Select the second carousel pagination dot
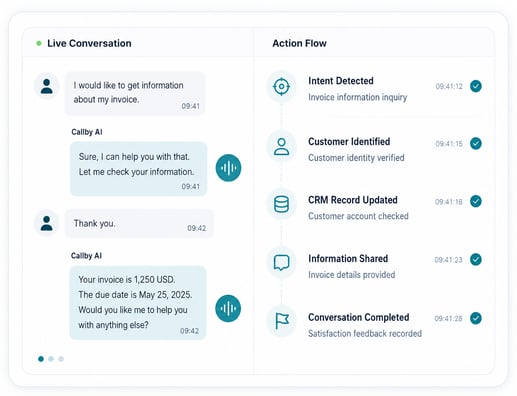Screen dimensions: 517x396 [51, 359]
